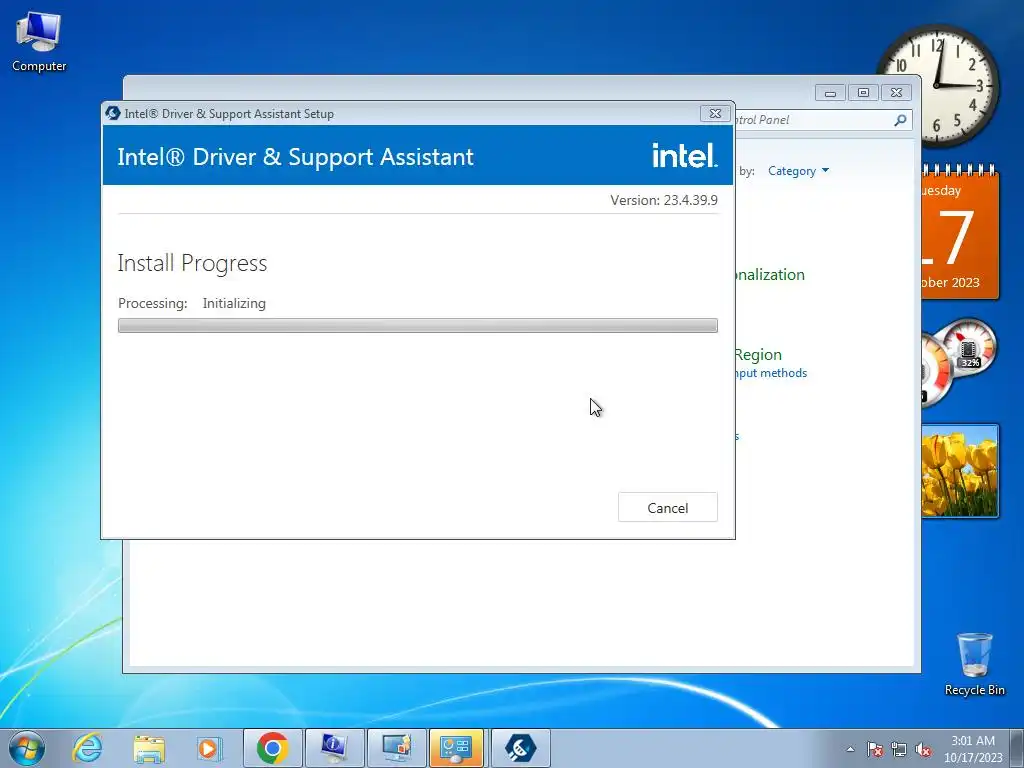Open Windows Media Player from the taskbar
1024x768 pixels.
pos(210,748)
